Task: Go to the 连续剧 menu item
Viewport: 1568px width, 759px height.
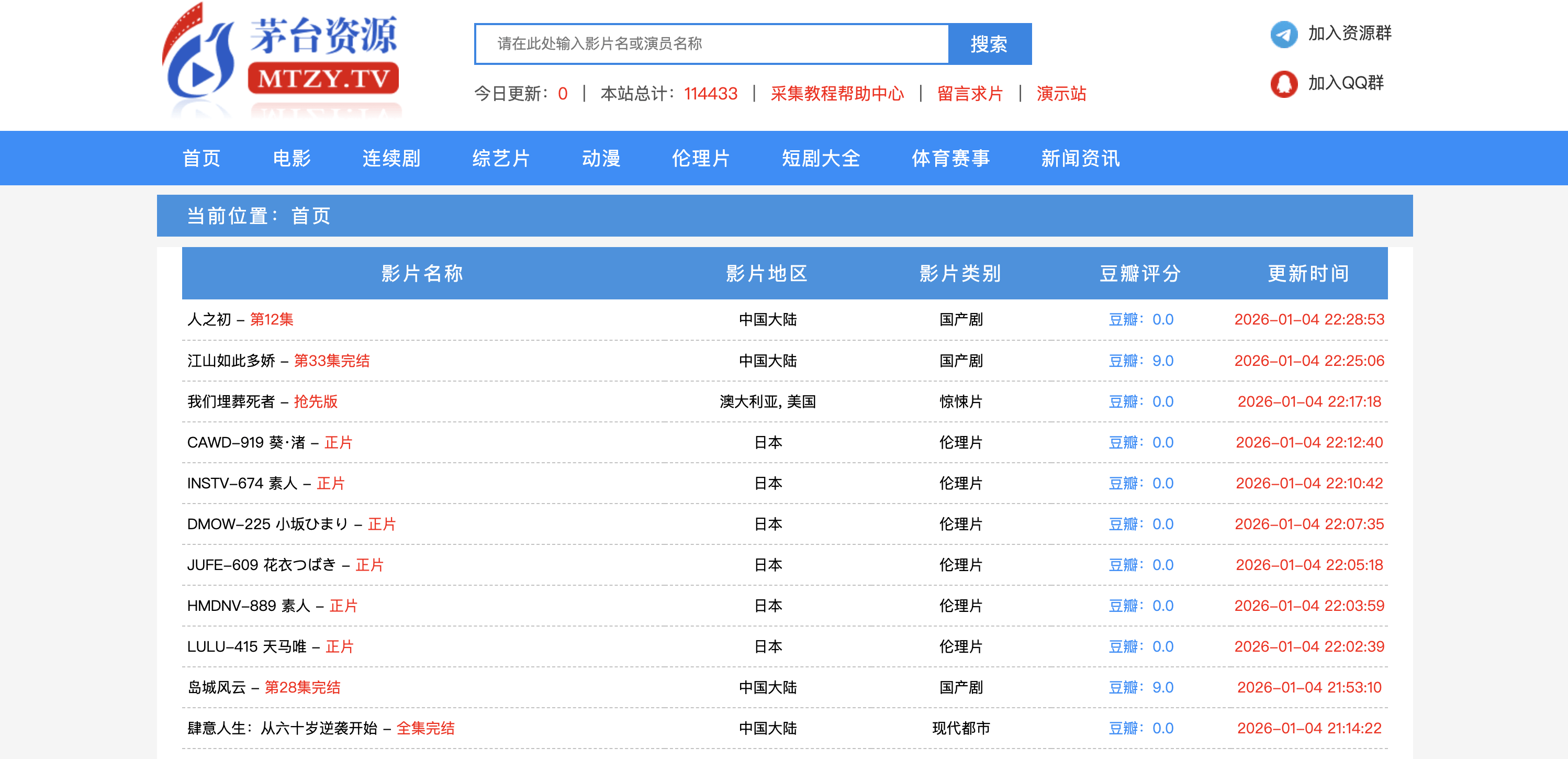Action: point(391,158)
